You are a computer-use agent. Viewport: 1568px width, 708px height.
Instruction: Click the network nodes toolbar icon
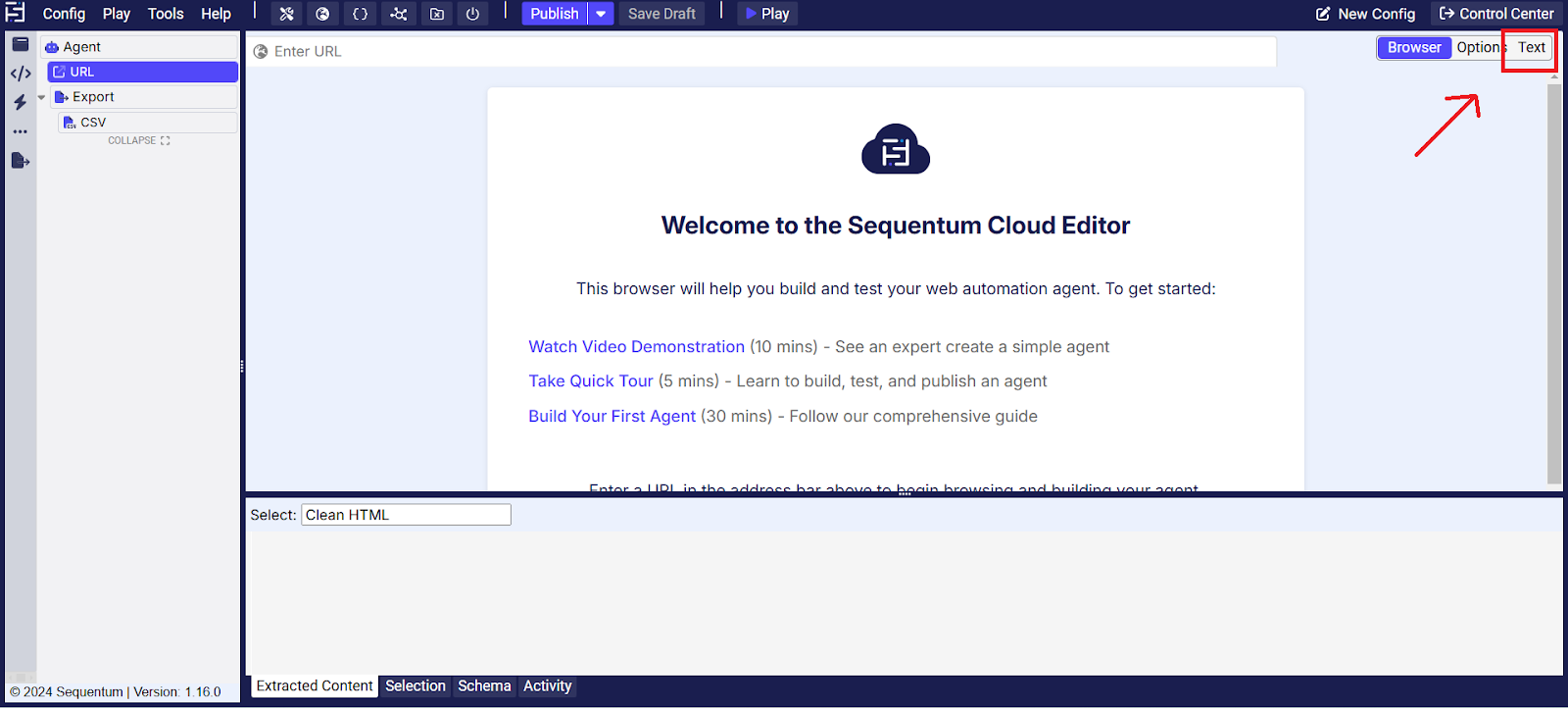[x=398, y=14]
